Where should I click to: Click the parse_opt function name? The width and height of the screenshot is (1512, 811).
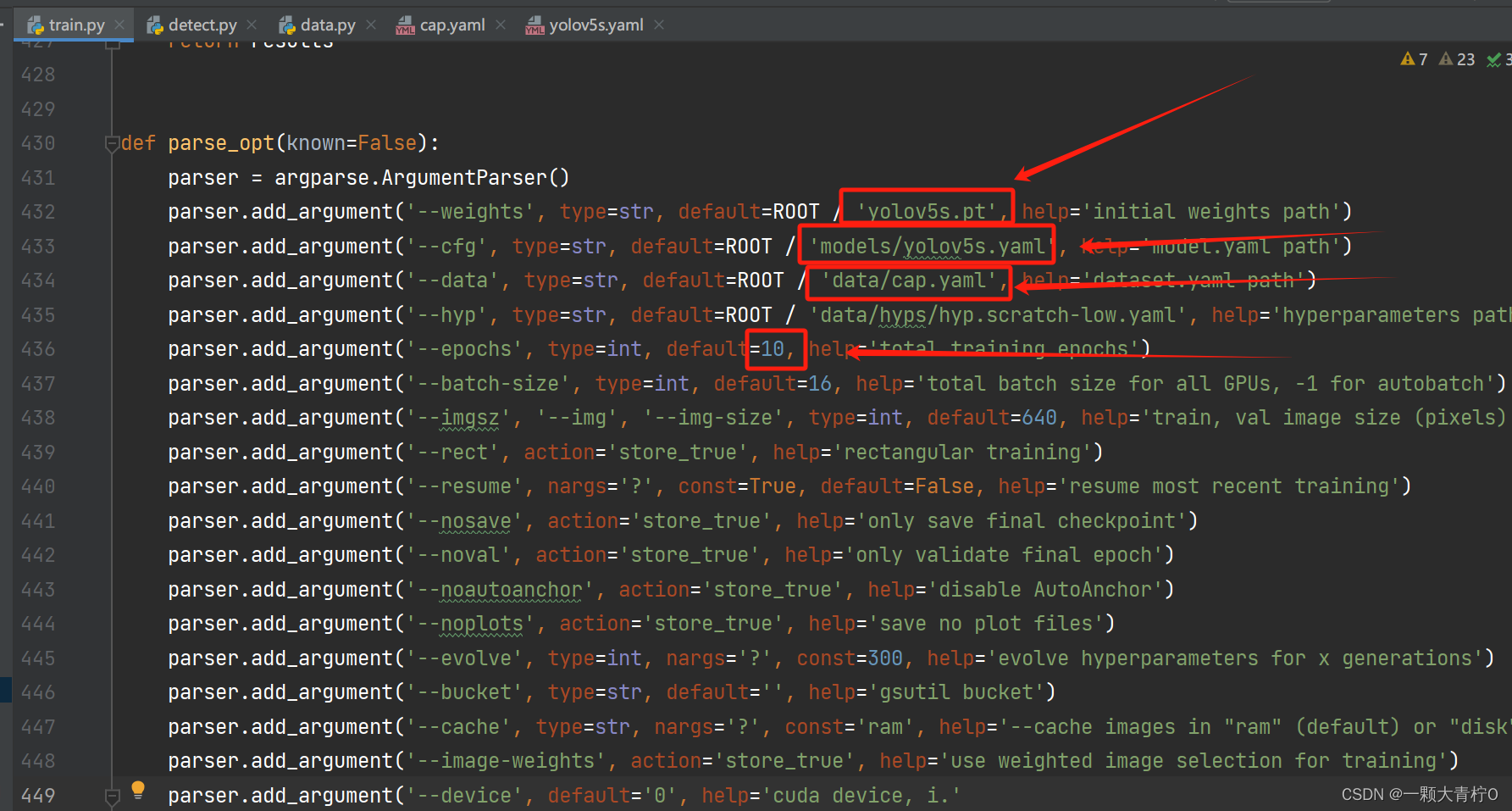pyautogui.click(x=221, y=143)
